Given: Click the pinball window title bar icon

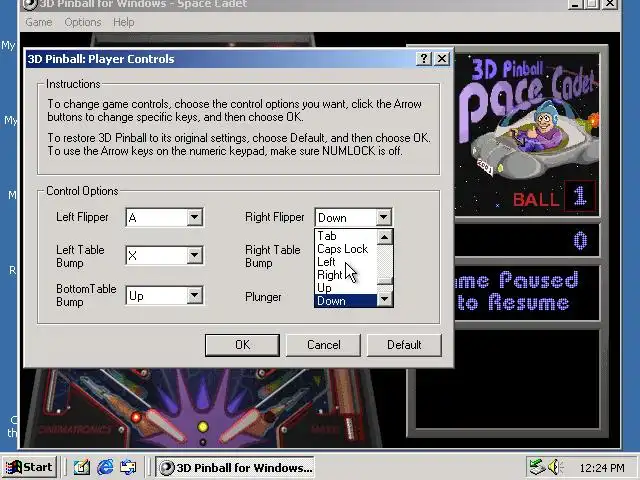Looking at the screenshot, I should tap(30, 4).
